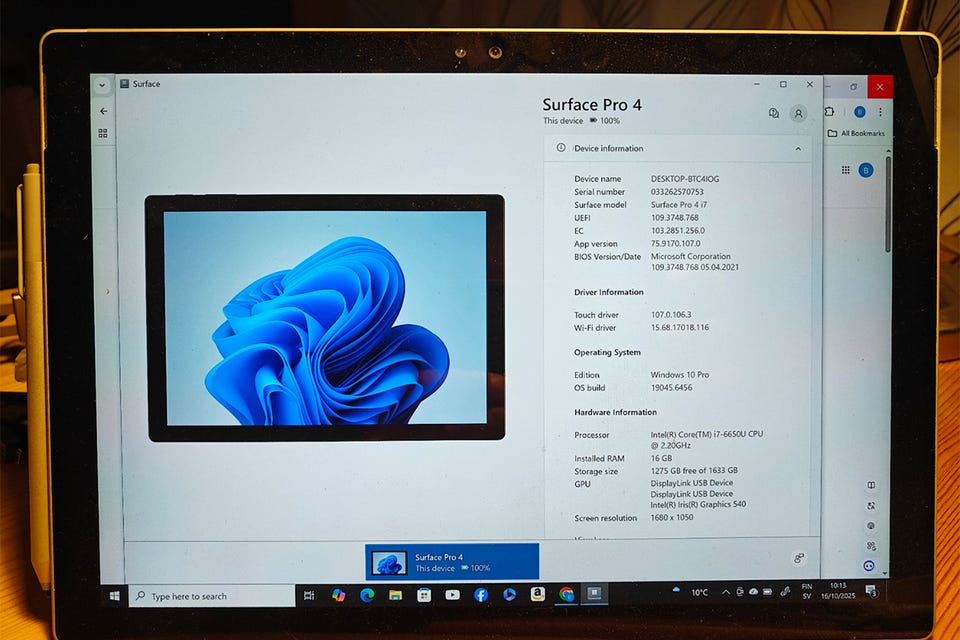Open the All Bookmarks folder in Chrome
The width and height of the screenshot is (960, 640).
pos(856,133)
